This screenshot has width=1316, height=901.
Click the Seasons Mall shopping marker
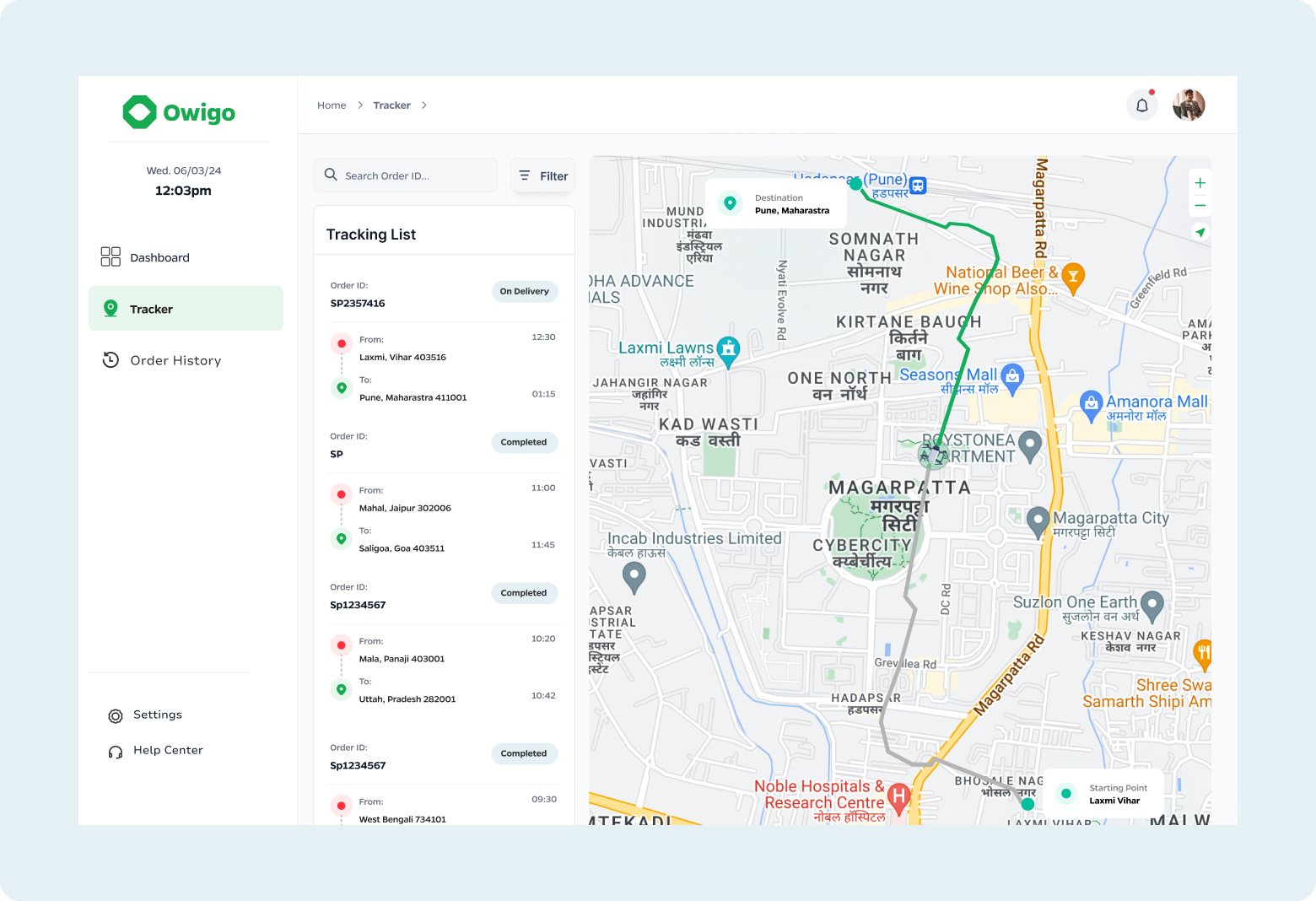1012,378
